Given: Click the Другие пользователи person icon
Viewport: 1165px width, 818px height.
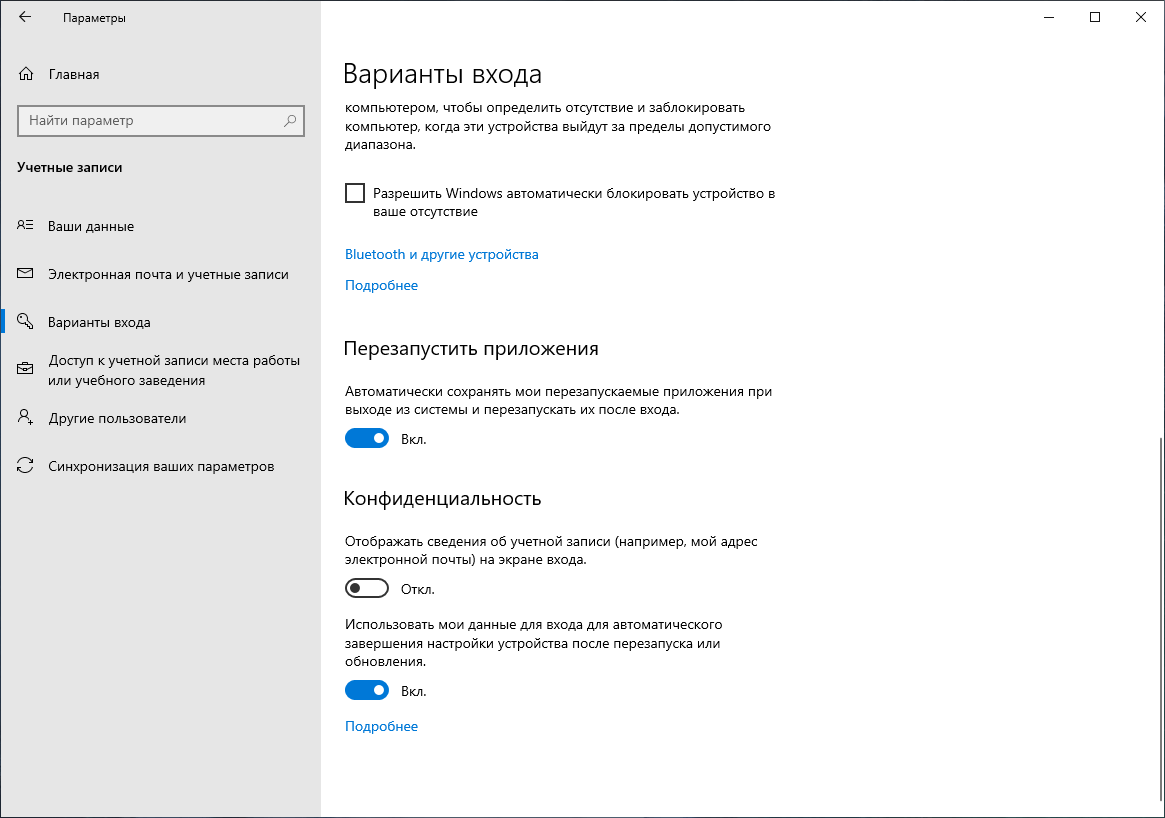Looking at the screenshot, I should 26,418.
